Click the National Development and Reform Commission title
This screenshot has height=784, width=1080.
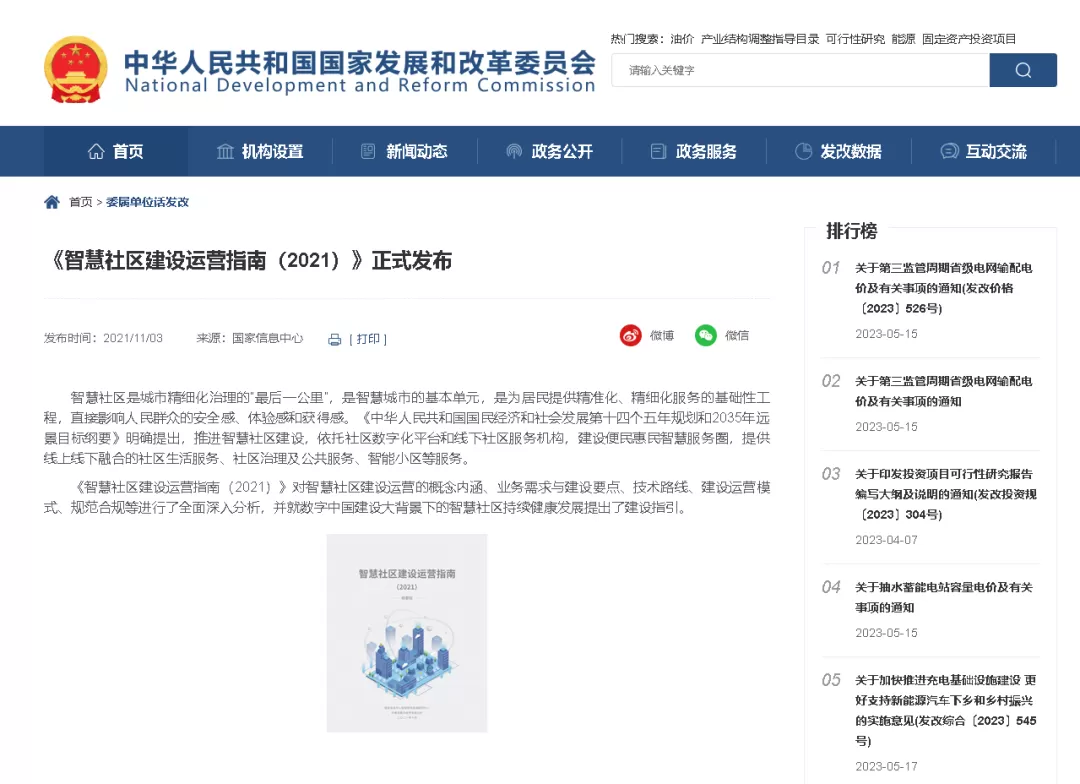click(x=360, y=85)
